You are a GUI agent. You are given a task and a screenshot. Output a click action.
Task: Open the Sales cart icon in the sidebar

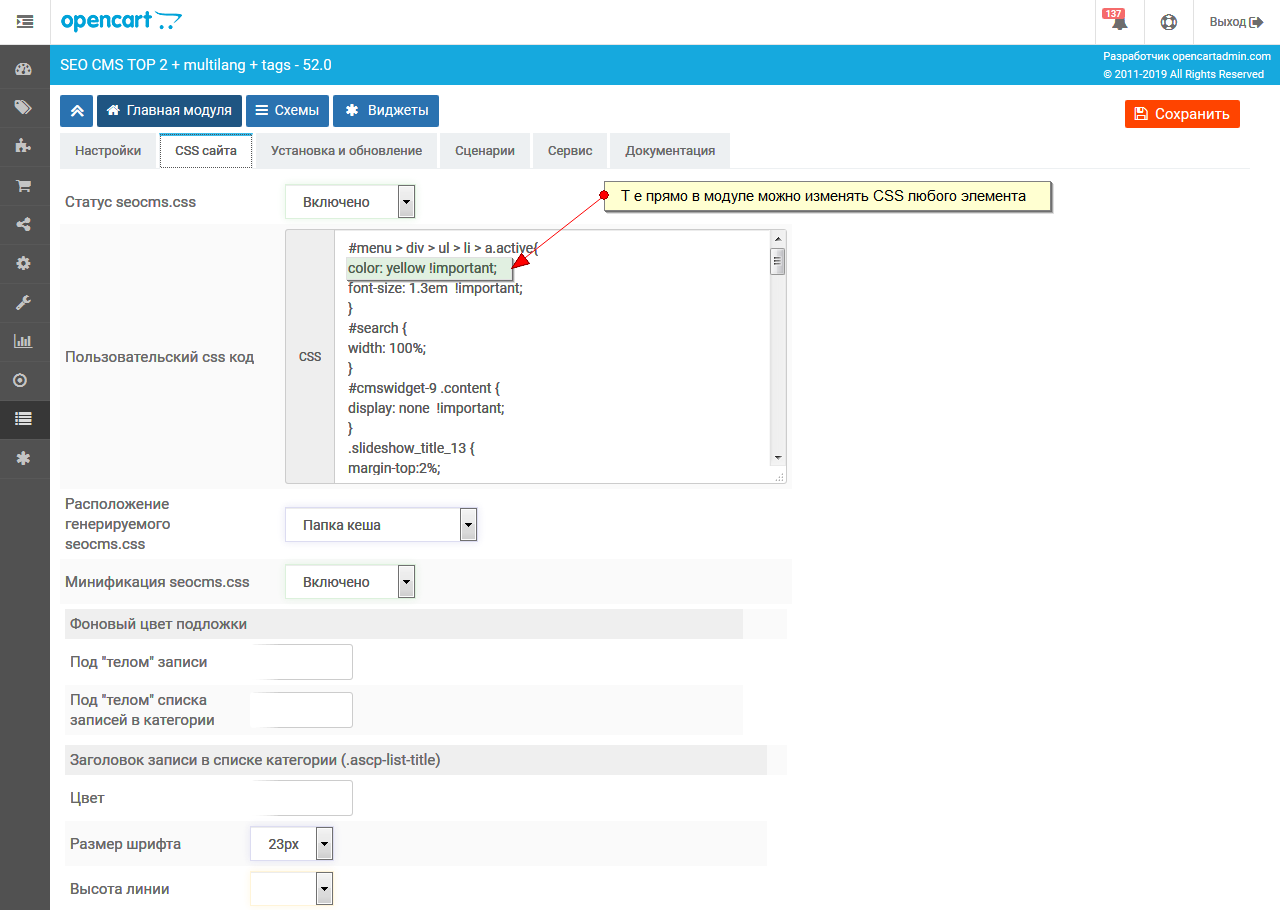click(x=24, y=186)
